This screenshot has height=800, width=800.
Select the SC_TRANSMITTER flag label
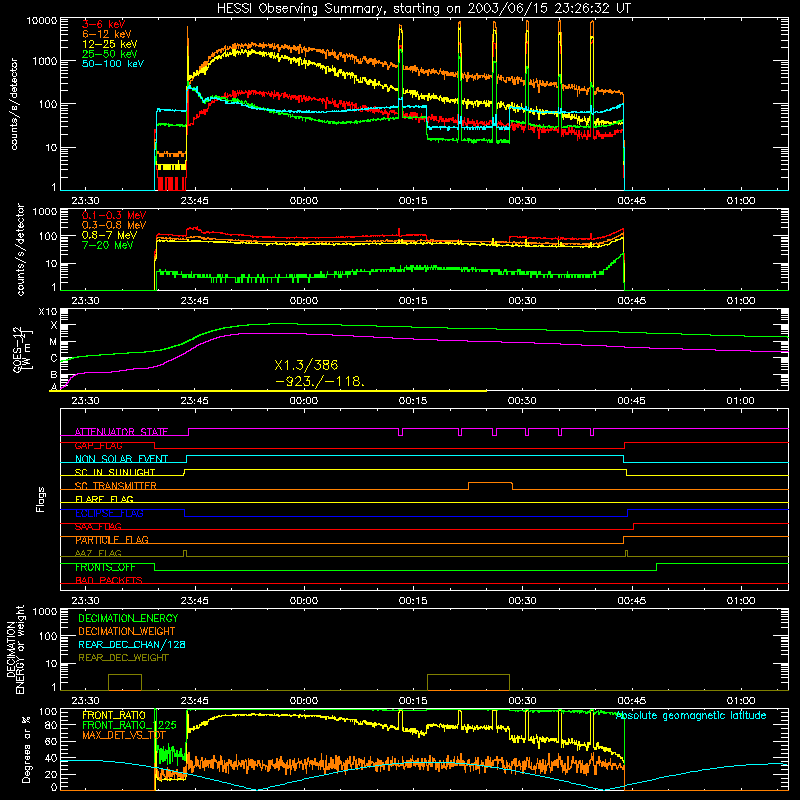click(x=116, y=486)
